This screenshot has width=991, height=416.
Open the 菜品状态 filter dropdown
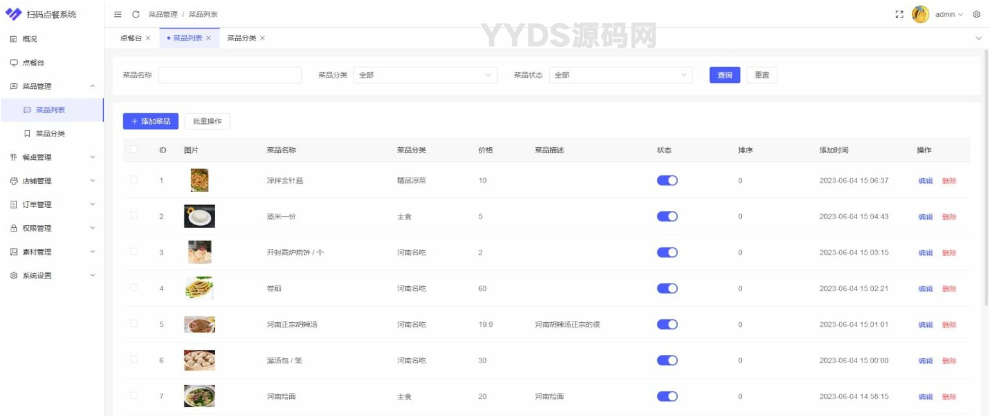coord(620,75)
